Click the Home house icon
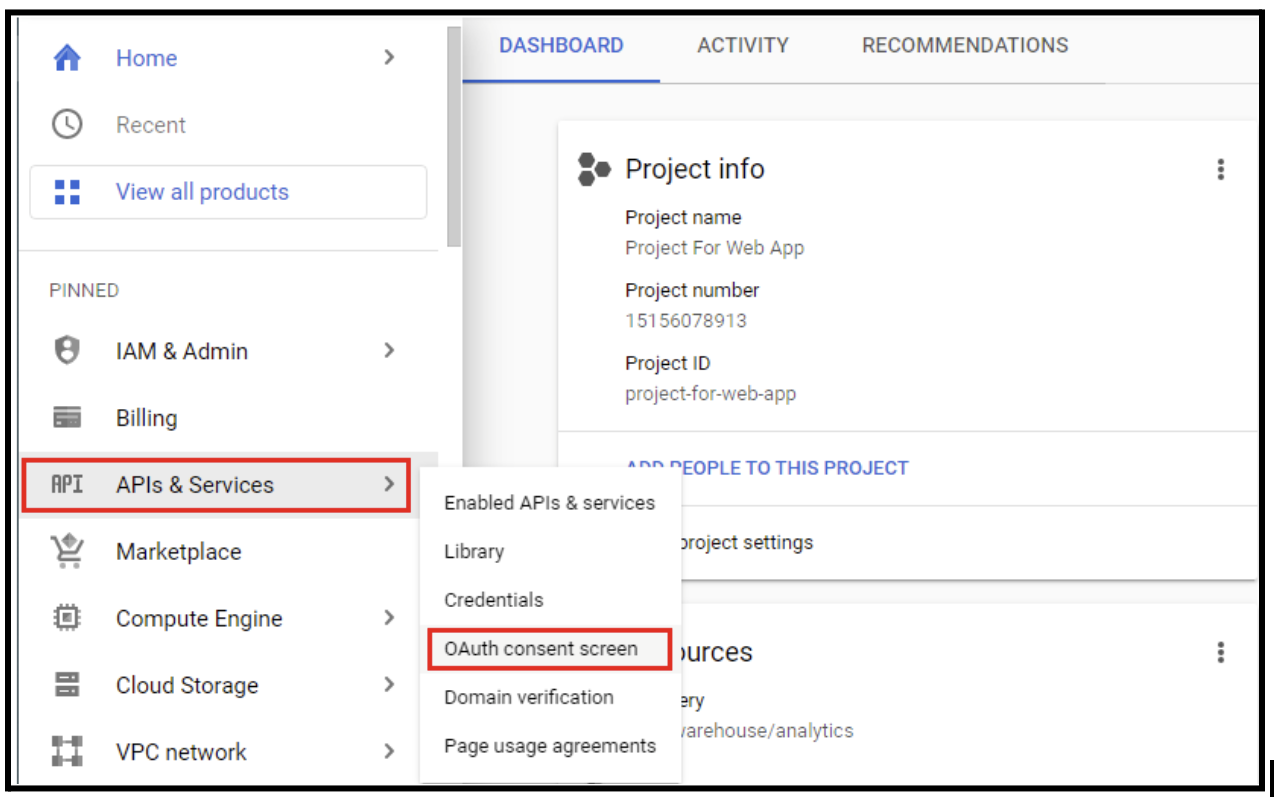1274x806 pixels. click(x=66, y=58)
